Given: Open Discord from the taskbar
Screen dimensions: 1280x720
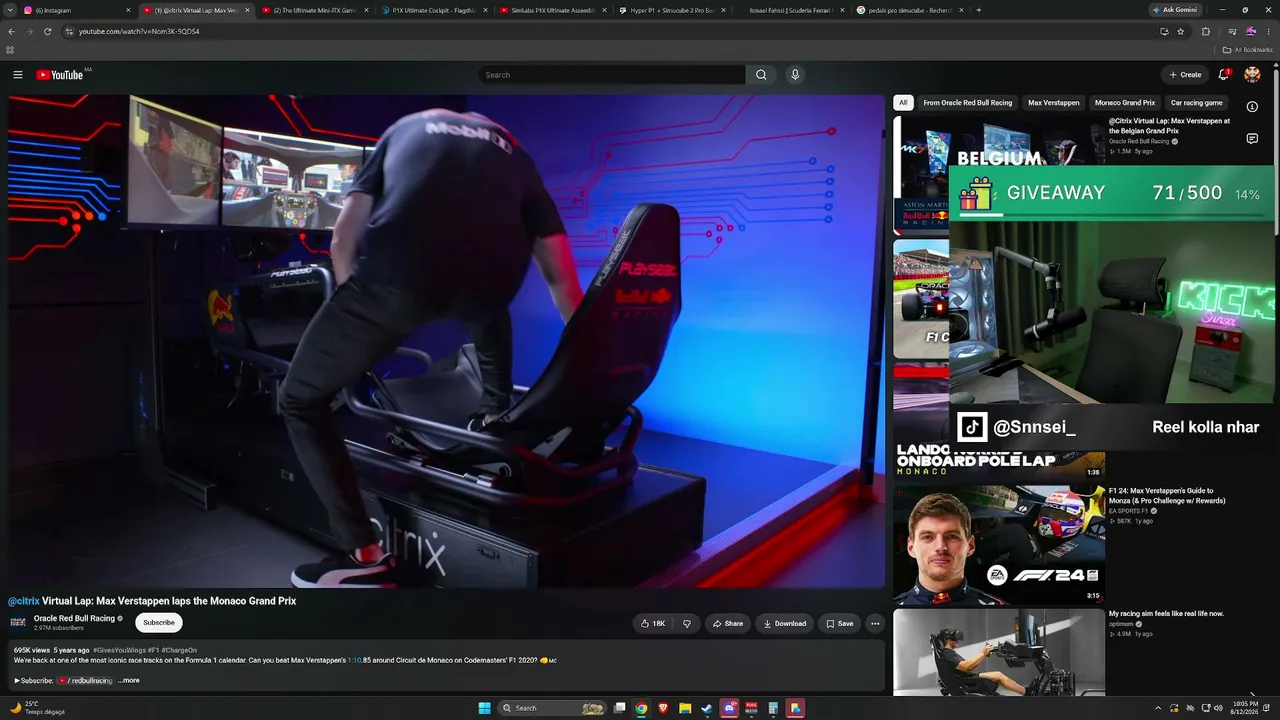Looking at the screenshot, I should point(729,708).
